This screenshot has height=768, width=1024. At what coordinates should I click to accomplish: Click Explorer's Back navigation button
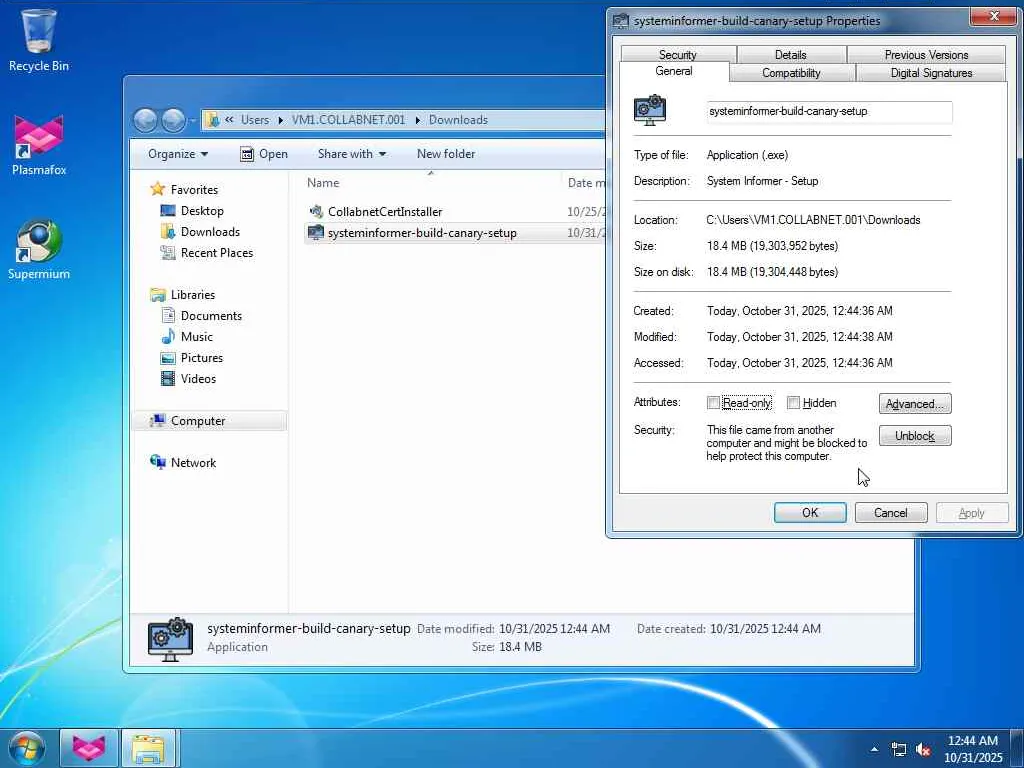(146, 120)
